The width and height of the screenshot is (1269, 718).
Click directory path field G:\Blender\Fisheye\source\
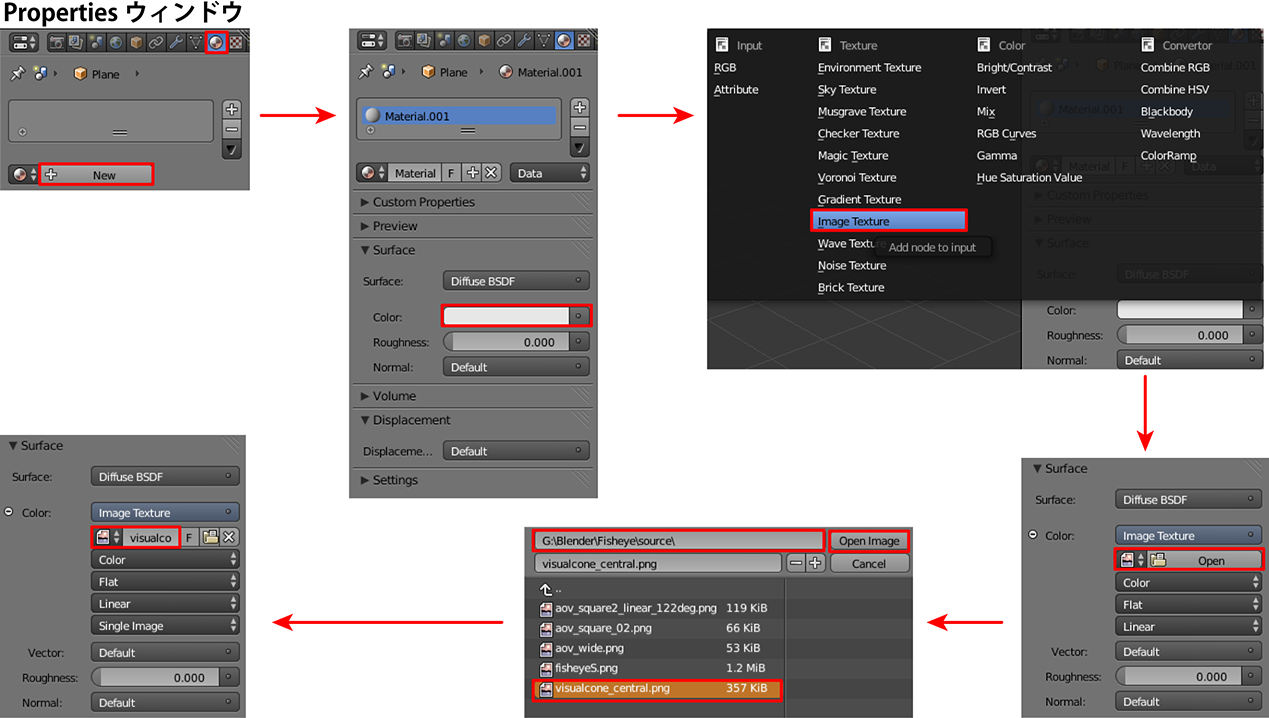coord(677,541)
